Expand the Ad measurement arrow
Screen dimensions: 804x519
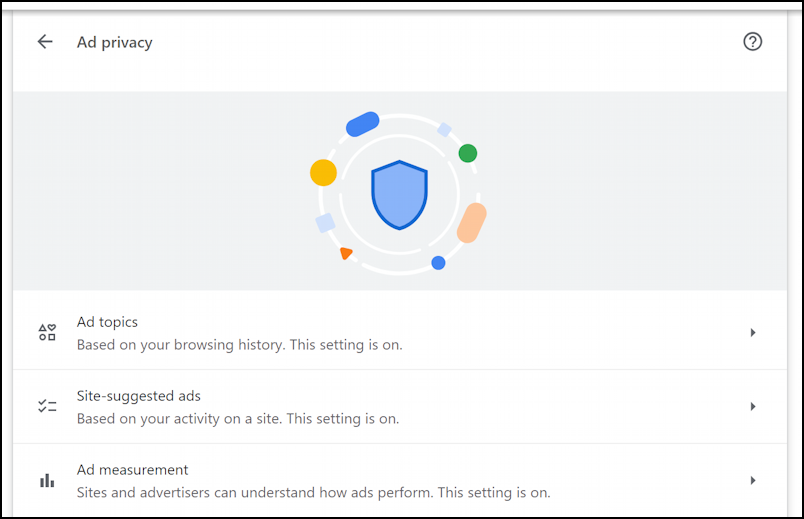(752, 481)
